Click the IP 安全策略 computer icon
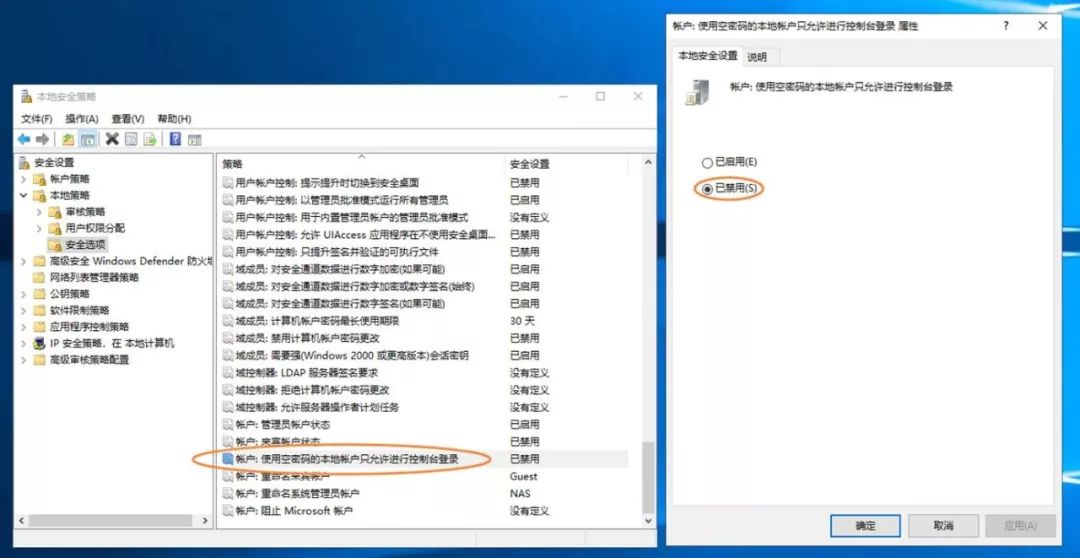The image size is (1080, 558). [39, 343]
